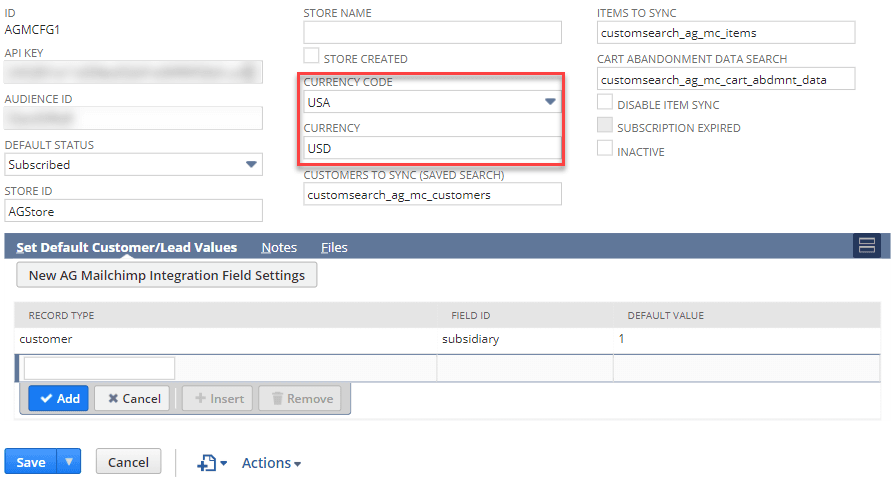The width and height of the screenshot is (895, 481).
Task: Edit the Cart Abandonment Data Search field
Action: pos(726,79)
